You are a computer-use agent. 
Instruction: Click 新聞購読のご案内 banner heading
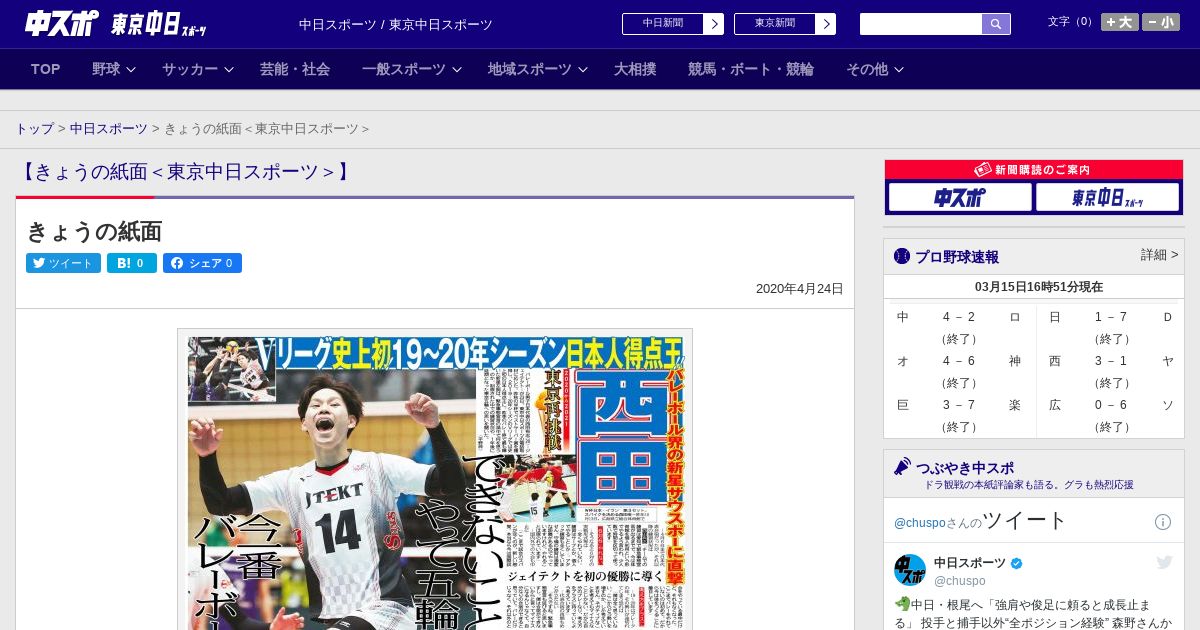(x=1033, y=170)
